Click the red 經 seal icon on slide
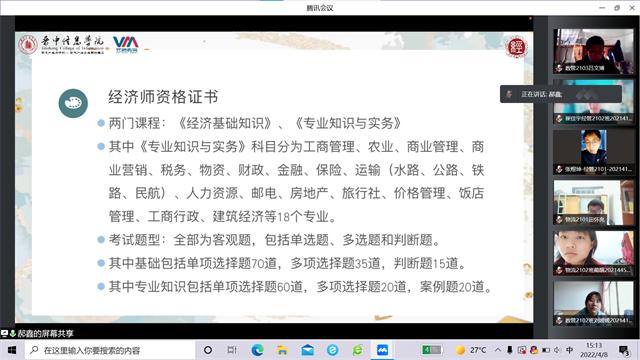Viewport: 640px width, 360px height. [x=516, y=47]
